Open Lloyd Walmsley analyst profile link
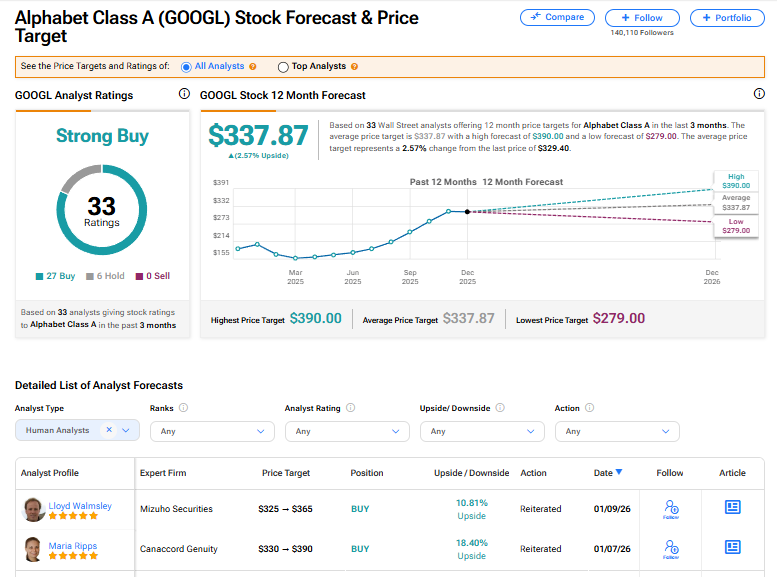Screen dimensions: 777x577 point(80,506)
